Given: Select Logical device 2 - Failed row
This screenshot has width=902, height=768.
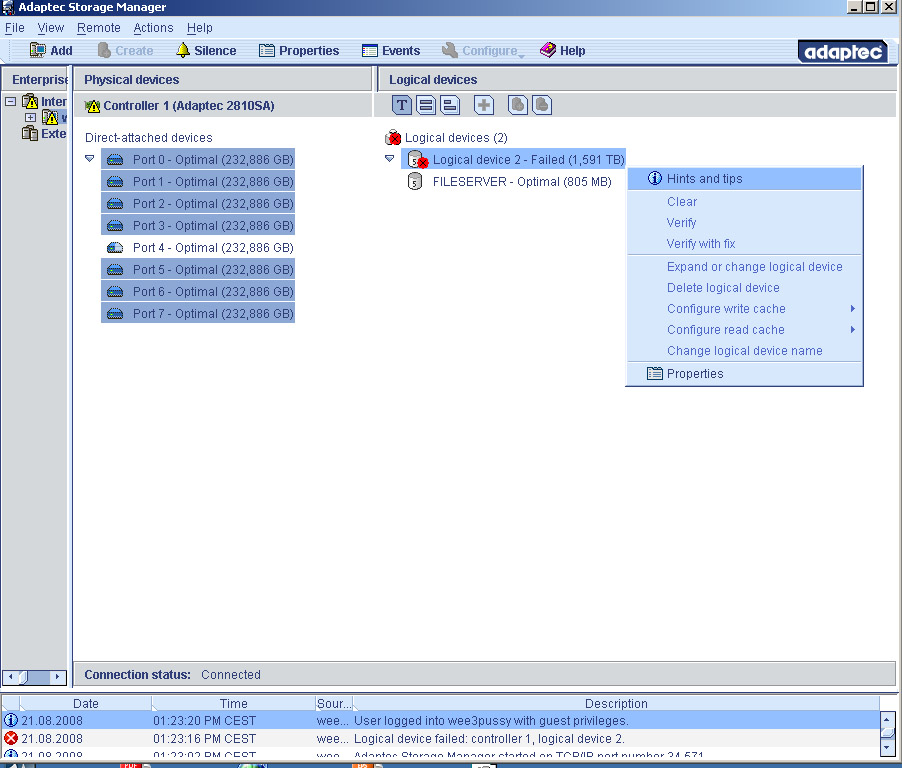Looking at the screenshot, I should pos(513,159).
